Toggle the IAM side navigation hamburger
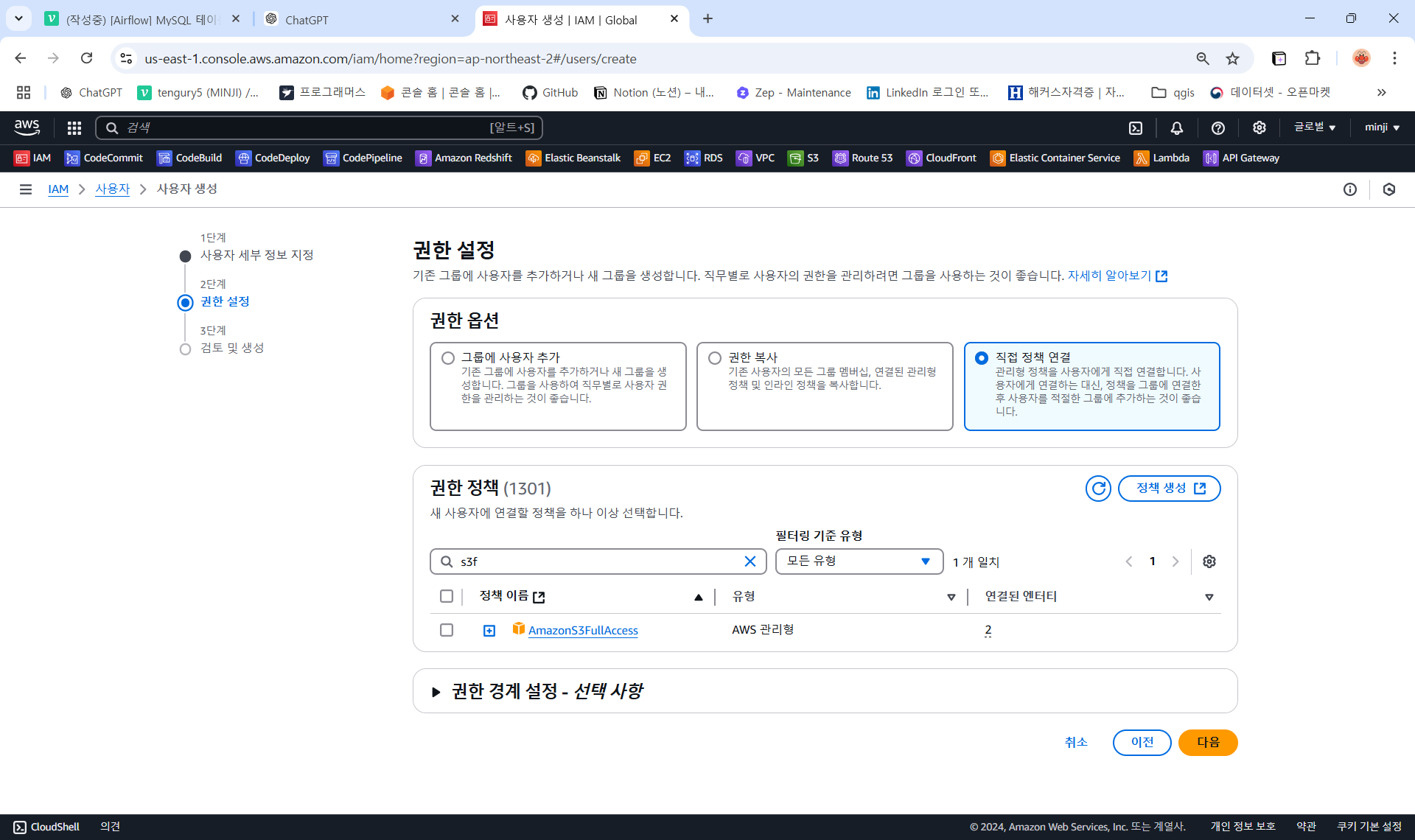Viewport: 1415px width, 840px height. coord(26,189)
